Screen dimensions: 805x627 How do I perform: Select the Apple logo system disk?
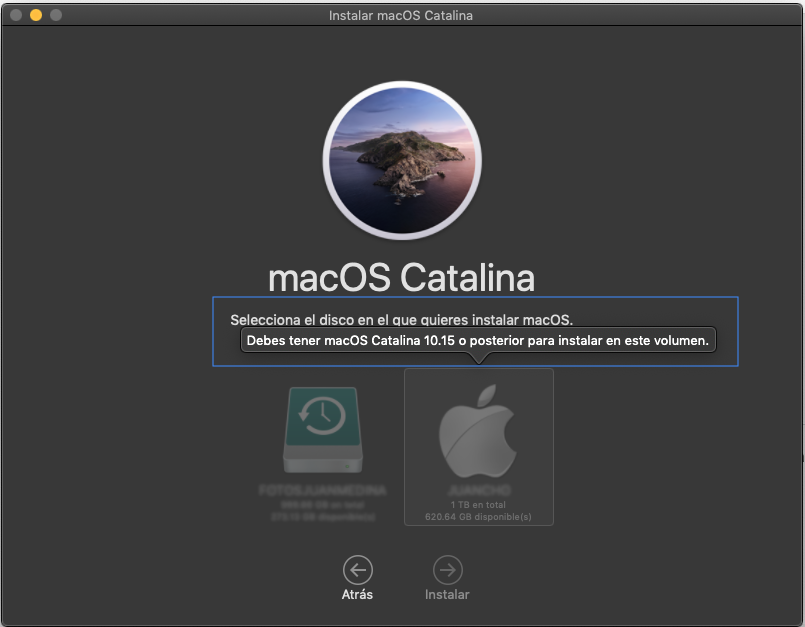point(478,431)
